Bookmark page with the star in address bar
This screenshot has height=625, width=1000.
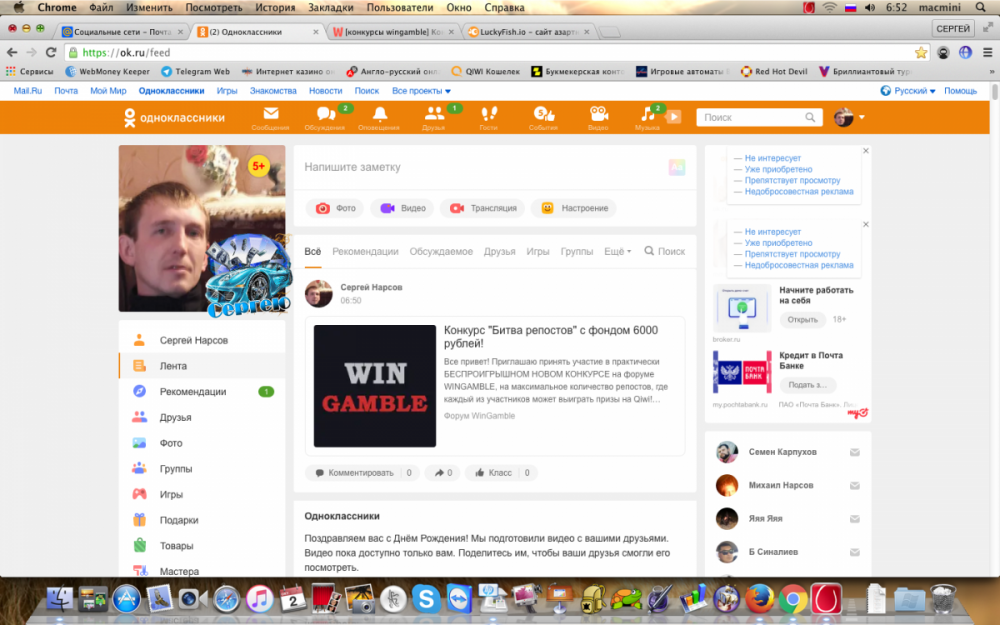click(921, 52)
